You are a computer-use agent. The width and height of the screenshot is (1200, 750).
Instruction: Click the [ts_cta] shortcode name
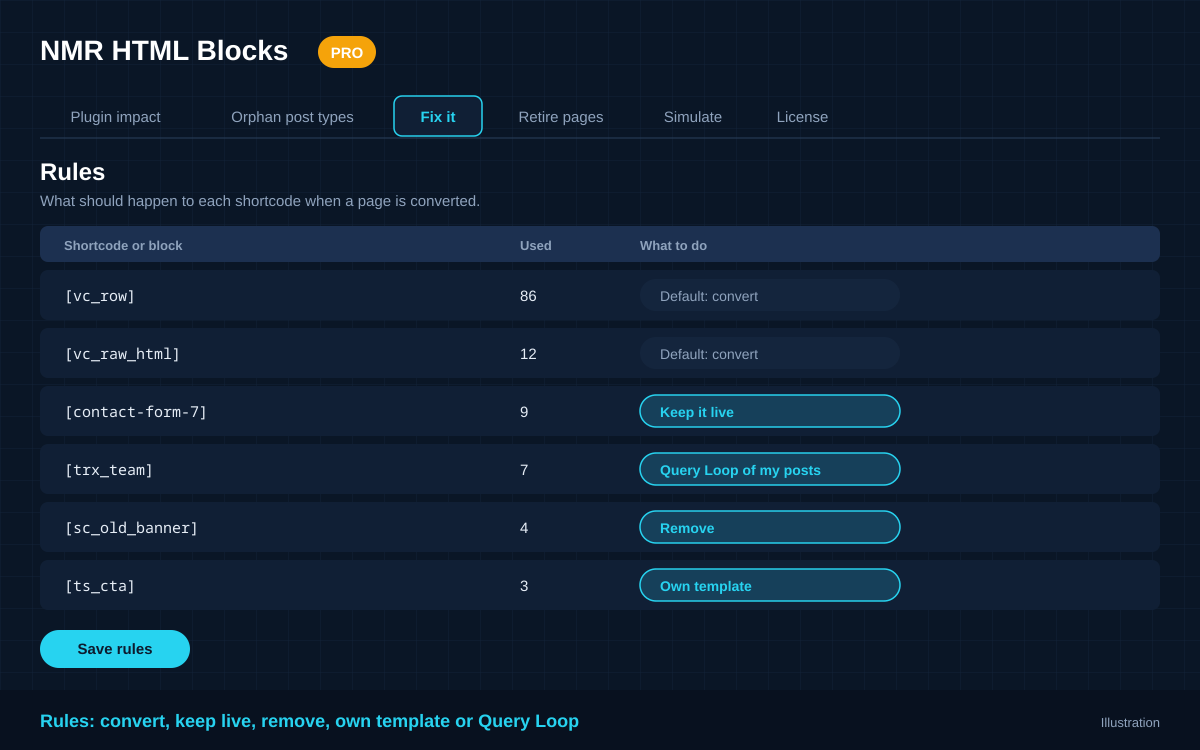click(x=100, y=586)
